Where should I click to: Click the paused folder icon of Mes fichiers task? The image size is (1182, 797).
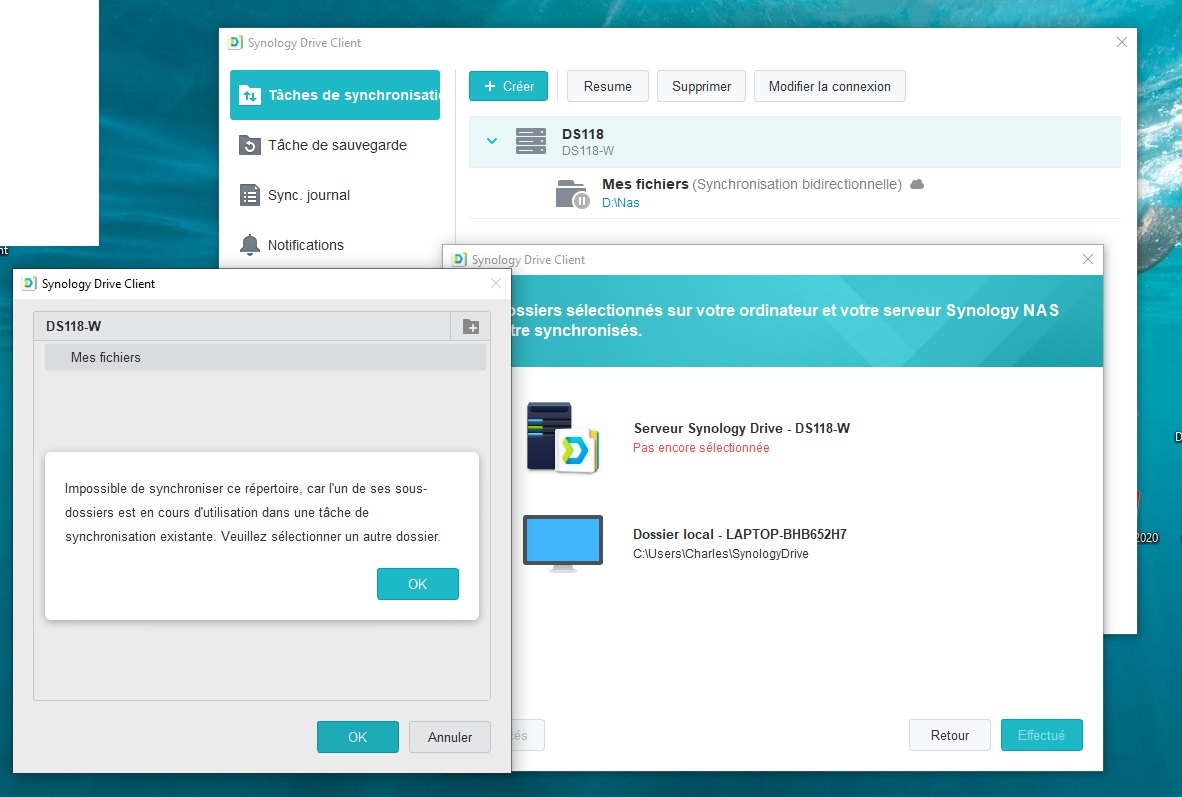[x=572, y=194]
